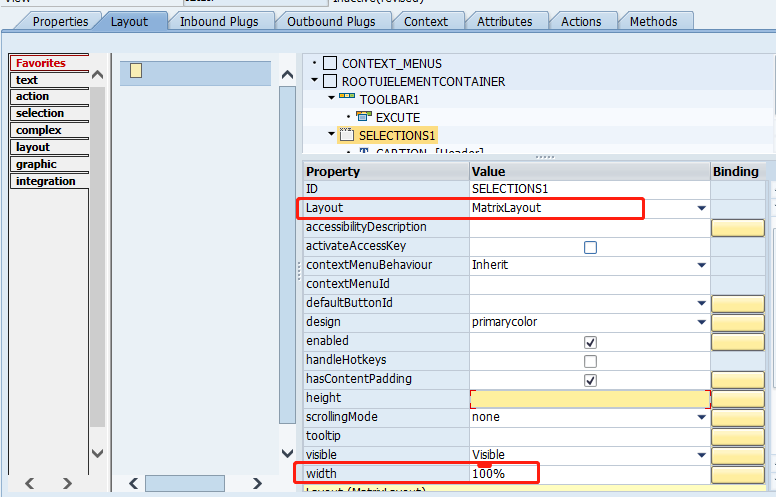
Task: Click the EXCUTE button element icon
Action: pos(364,117)
